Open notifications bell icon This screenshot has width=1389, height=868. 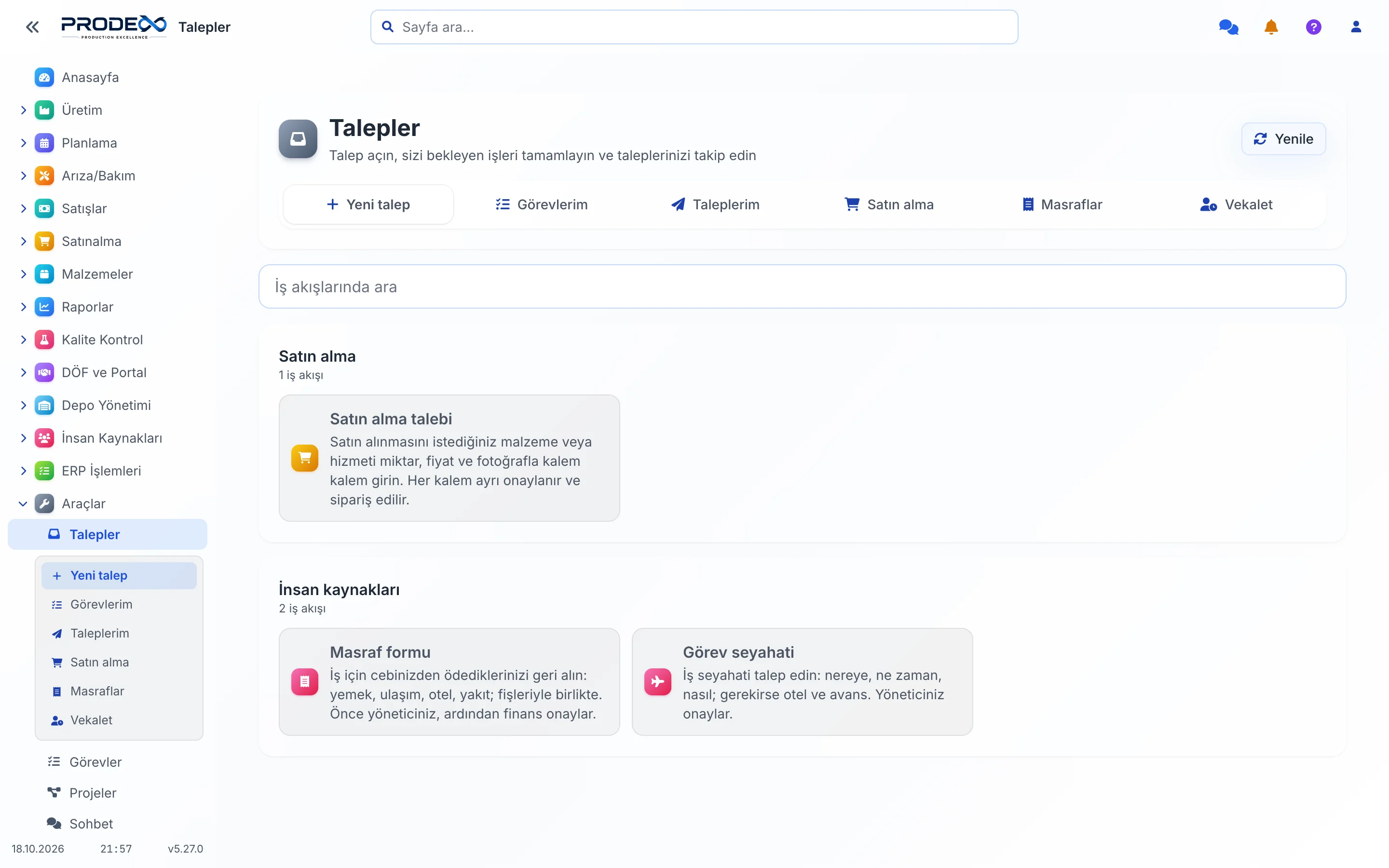1271,27
